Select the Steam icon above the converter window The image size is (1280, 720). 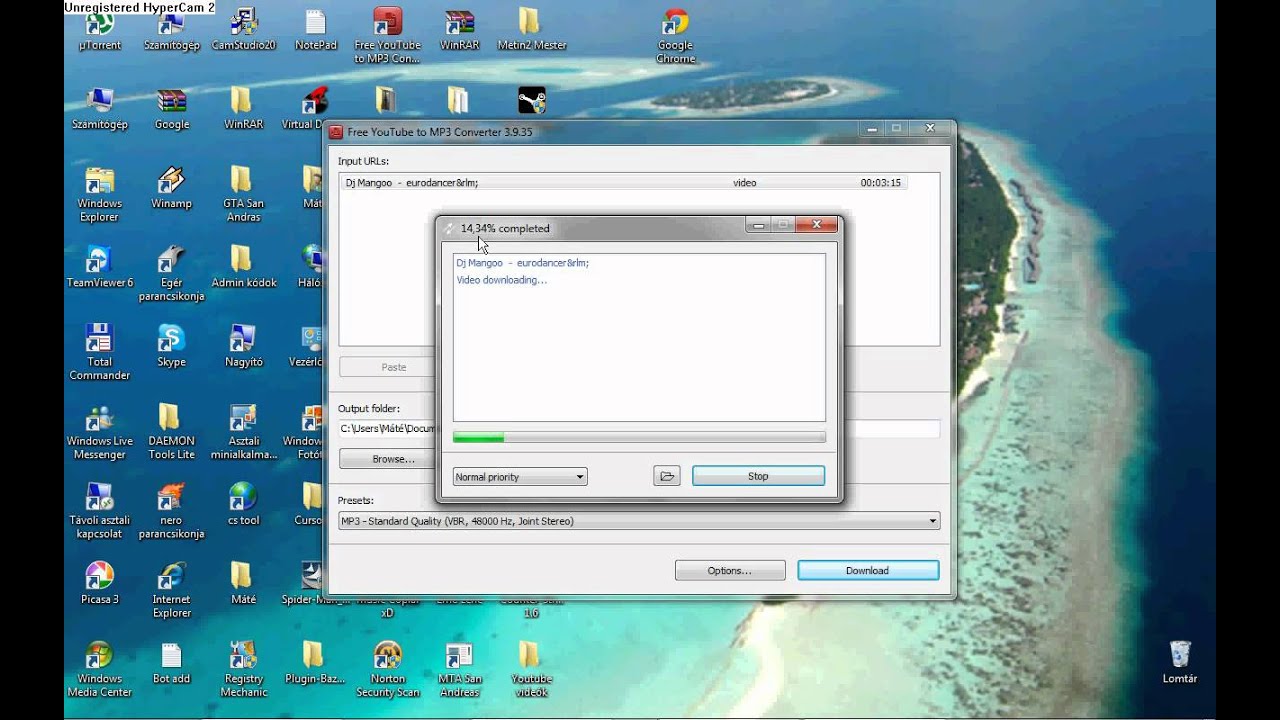point(531,100)
